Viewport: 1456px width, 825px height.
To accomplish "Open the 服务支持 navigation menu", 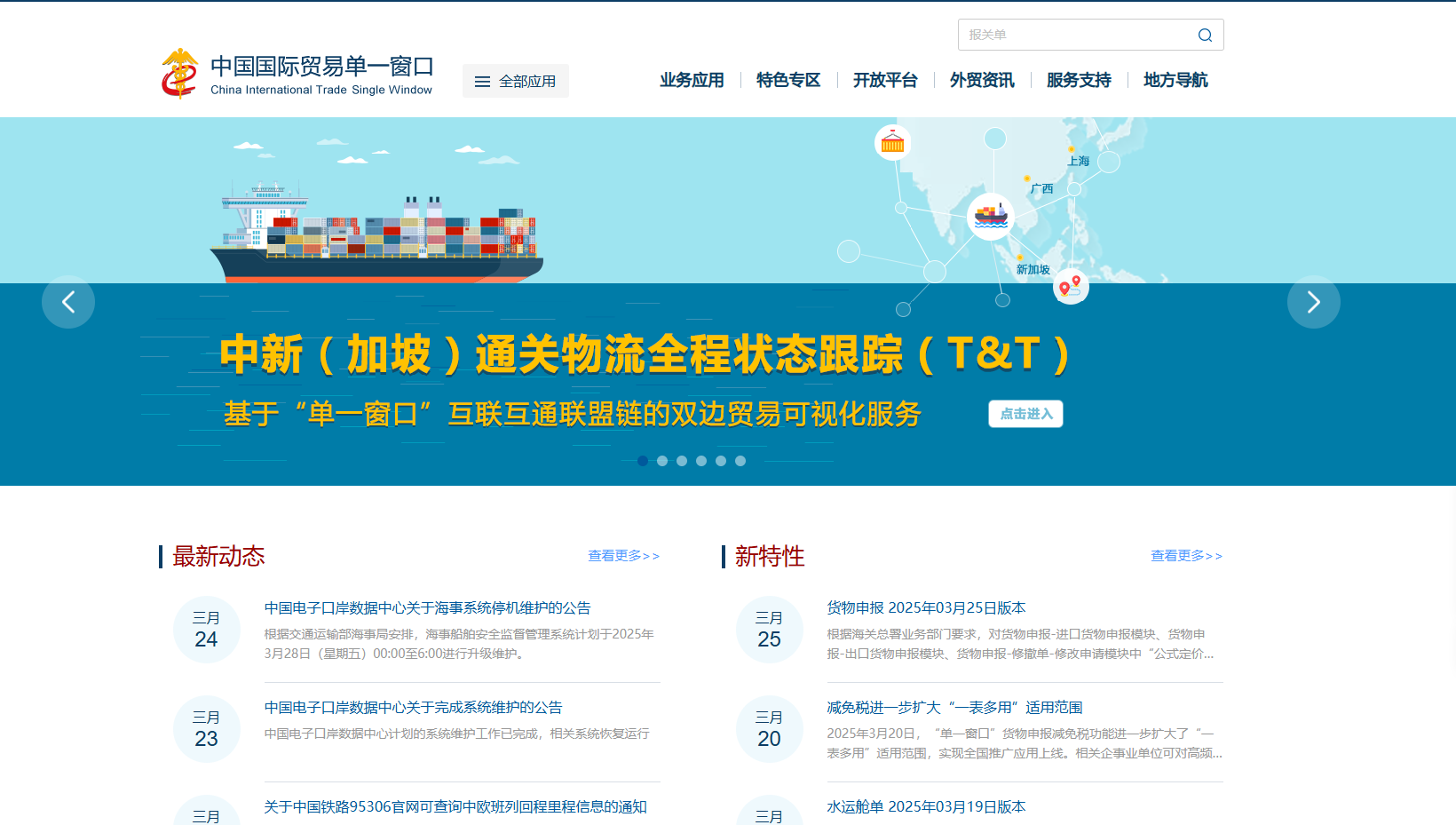I will (1079, 80).
